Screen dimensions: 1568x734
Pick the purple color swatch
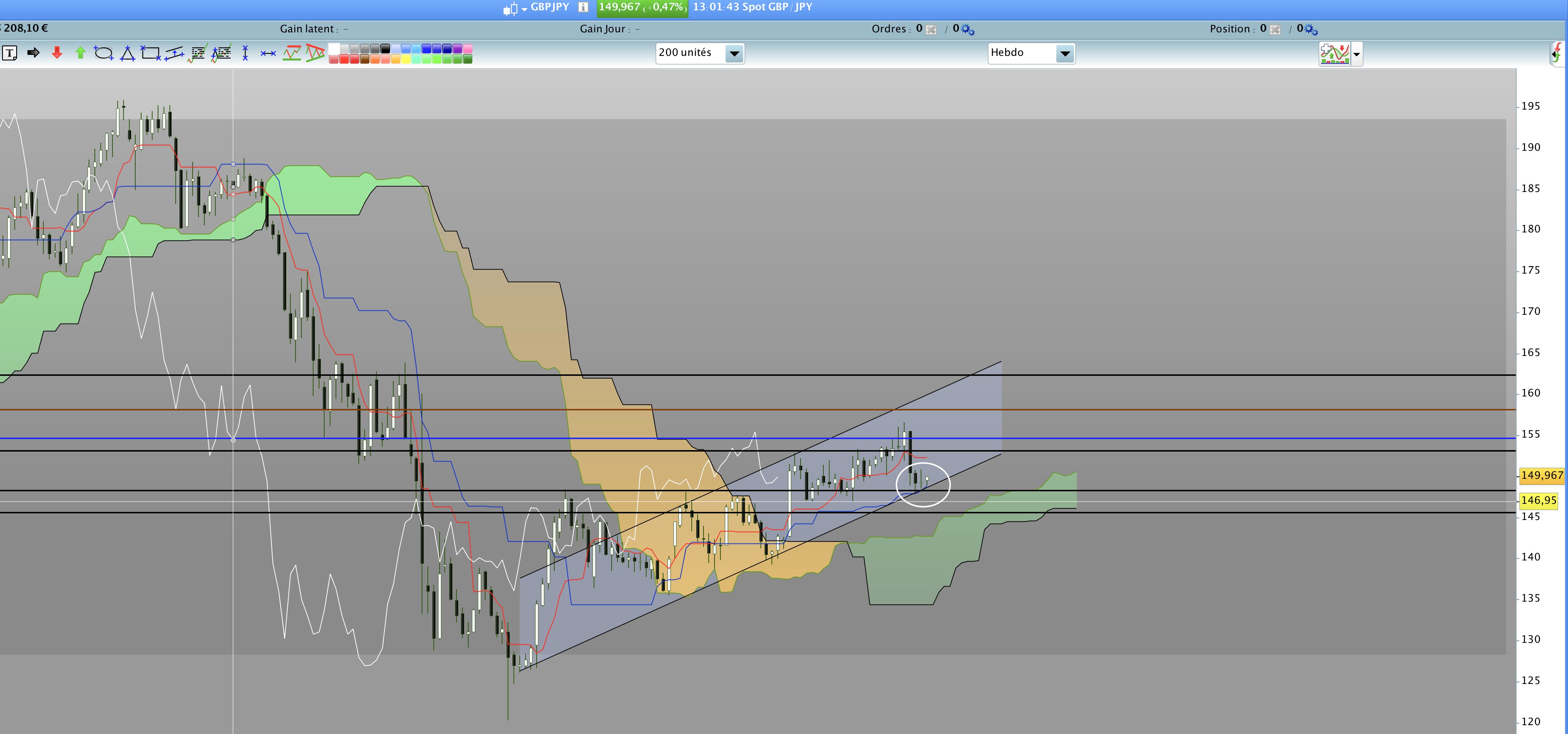click(457, 49)
